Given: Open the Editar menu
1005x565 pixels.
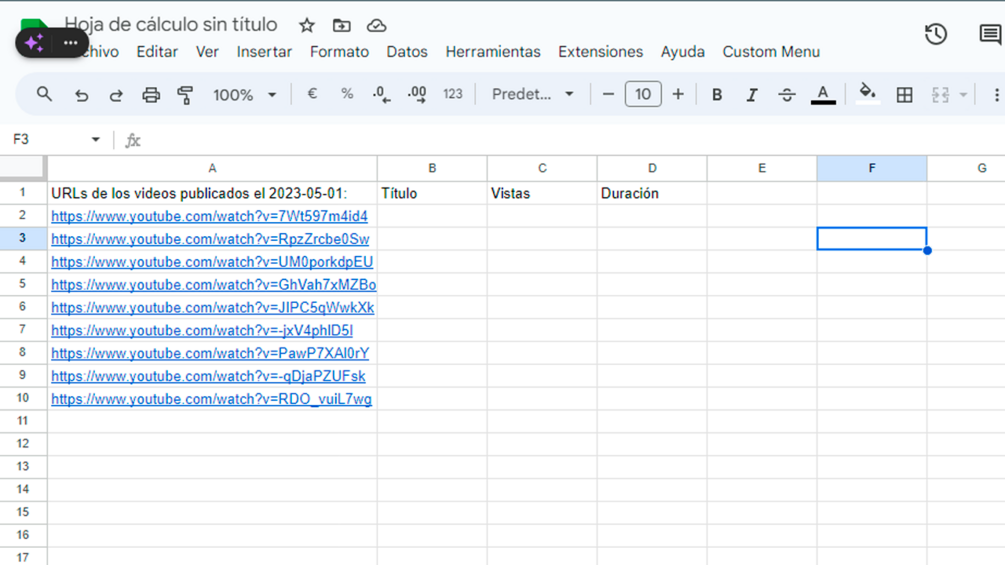Looking at the screenshot, I should (157, 52).
